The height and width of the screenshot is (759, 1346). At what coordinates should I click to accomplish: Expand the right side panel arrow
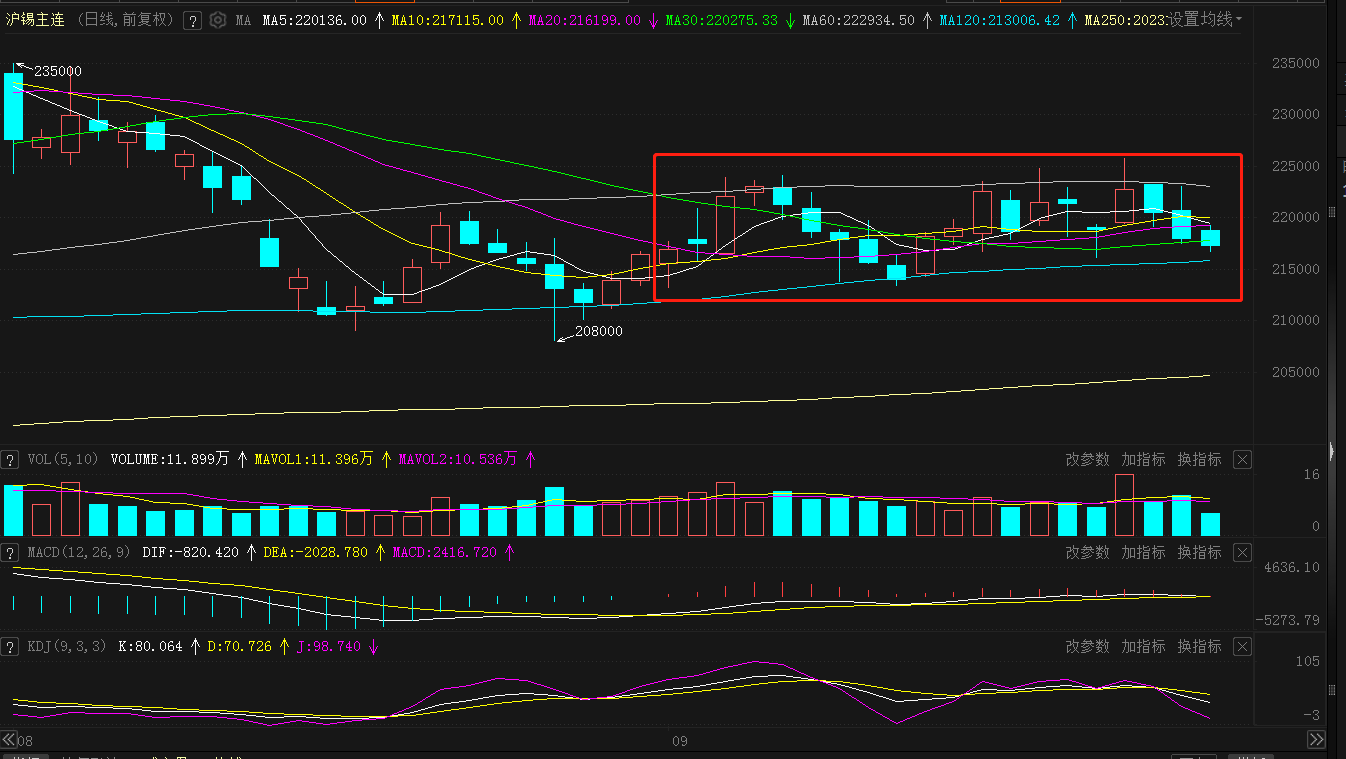click(x=1331, y=452)
